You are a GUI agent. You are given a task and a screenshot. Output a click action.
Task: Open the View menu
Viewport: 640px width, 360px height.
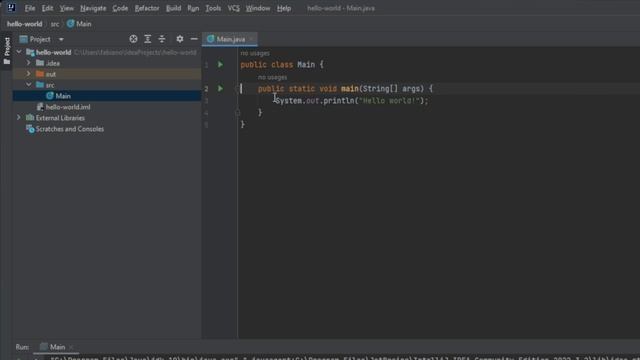[67, 8]
